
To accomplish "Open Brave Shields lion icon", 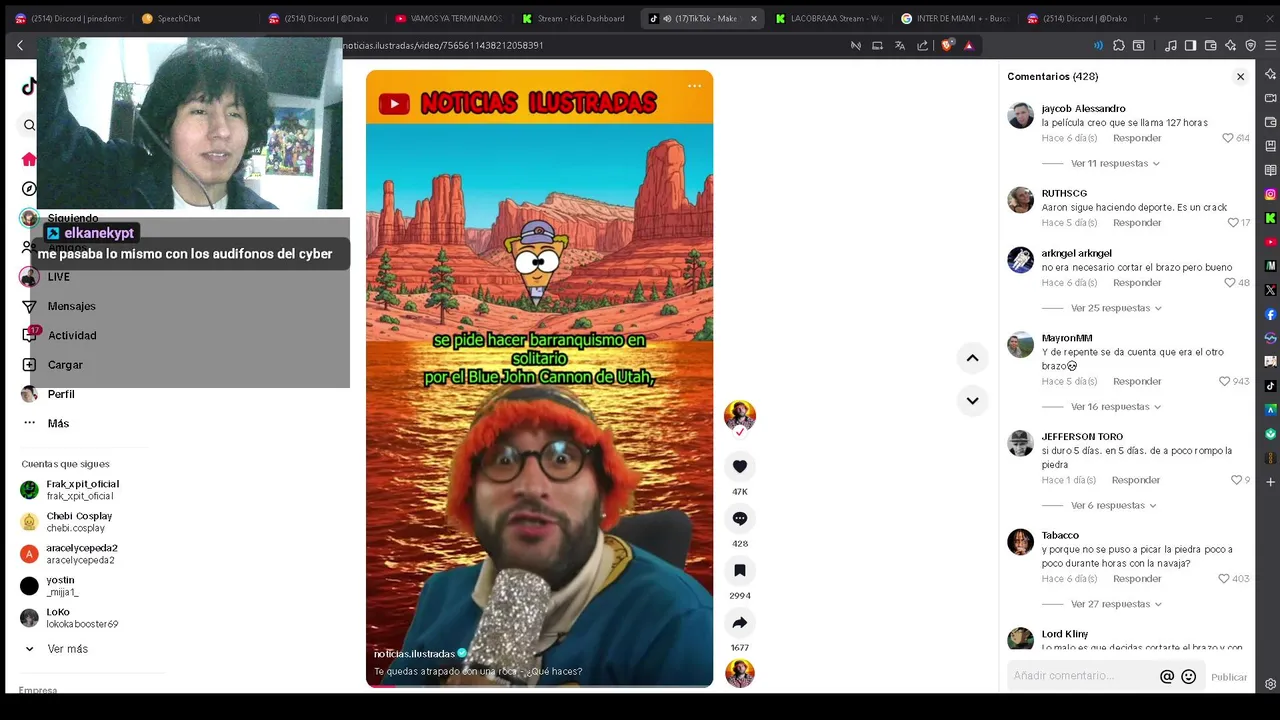I will click(947, 45).
